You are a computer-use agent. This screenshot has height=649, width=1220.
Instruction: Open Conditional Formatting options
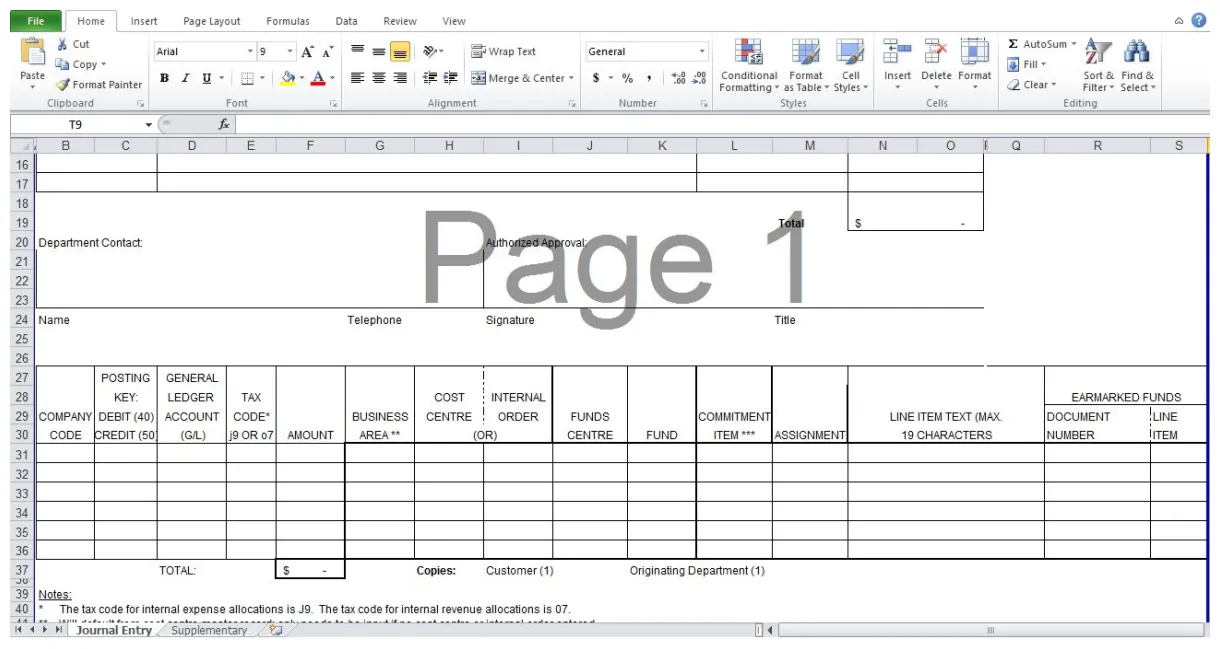pos(748,65)
